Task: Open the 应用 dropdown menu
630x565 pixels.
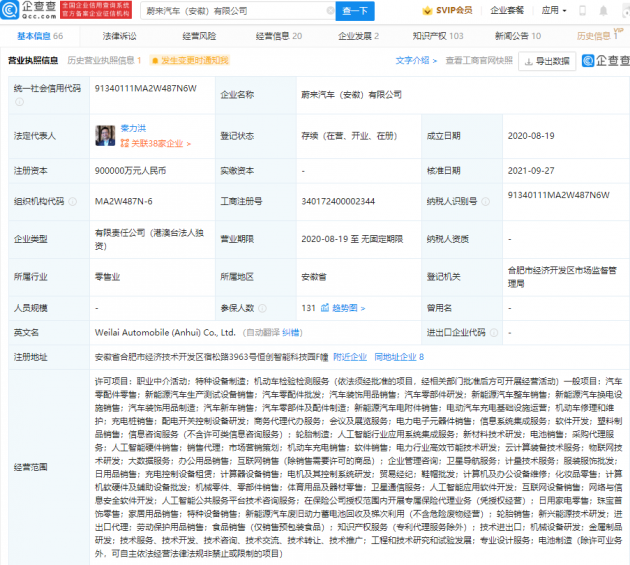Action: pos(554,10)
